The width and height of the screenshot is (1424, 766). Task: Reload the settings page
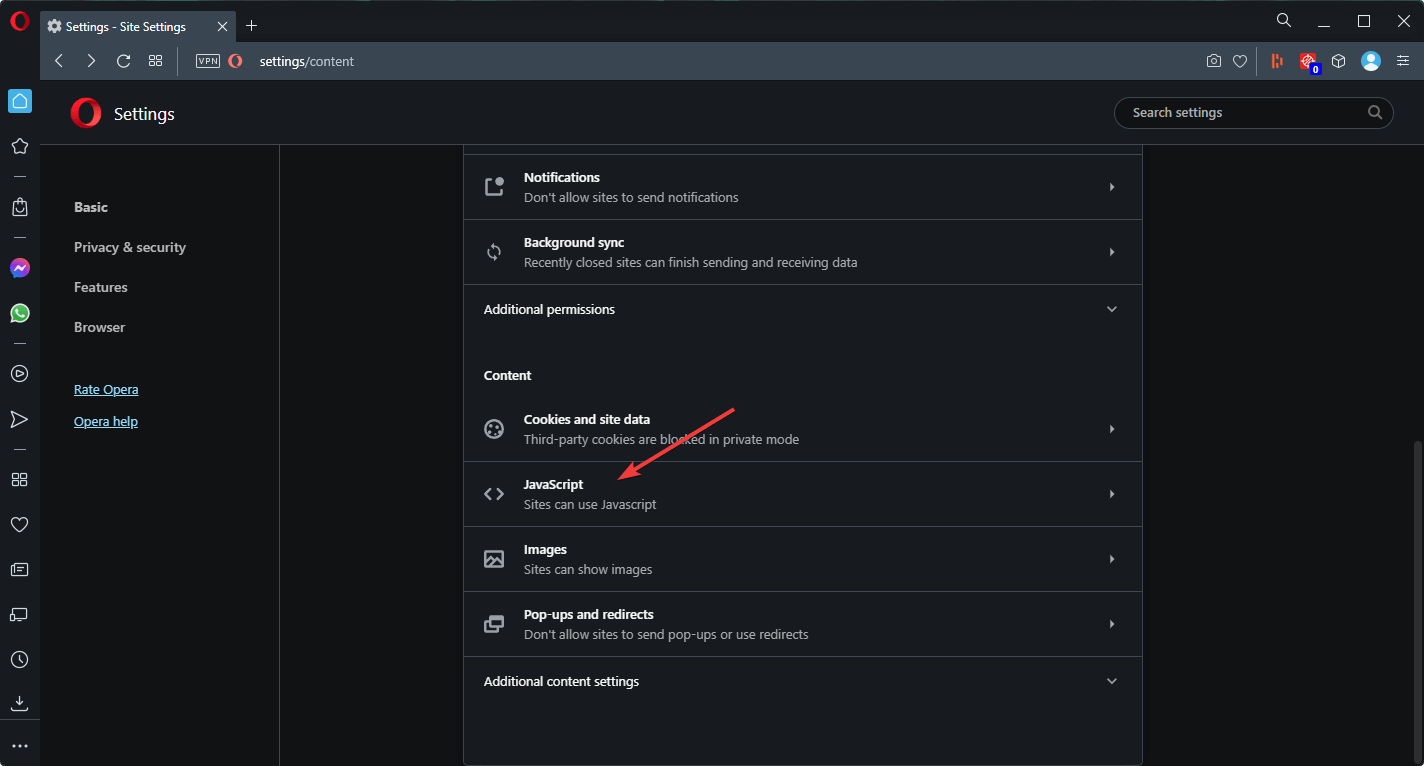click(x=123, y=61)
